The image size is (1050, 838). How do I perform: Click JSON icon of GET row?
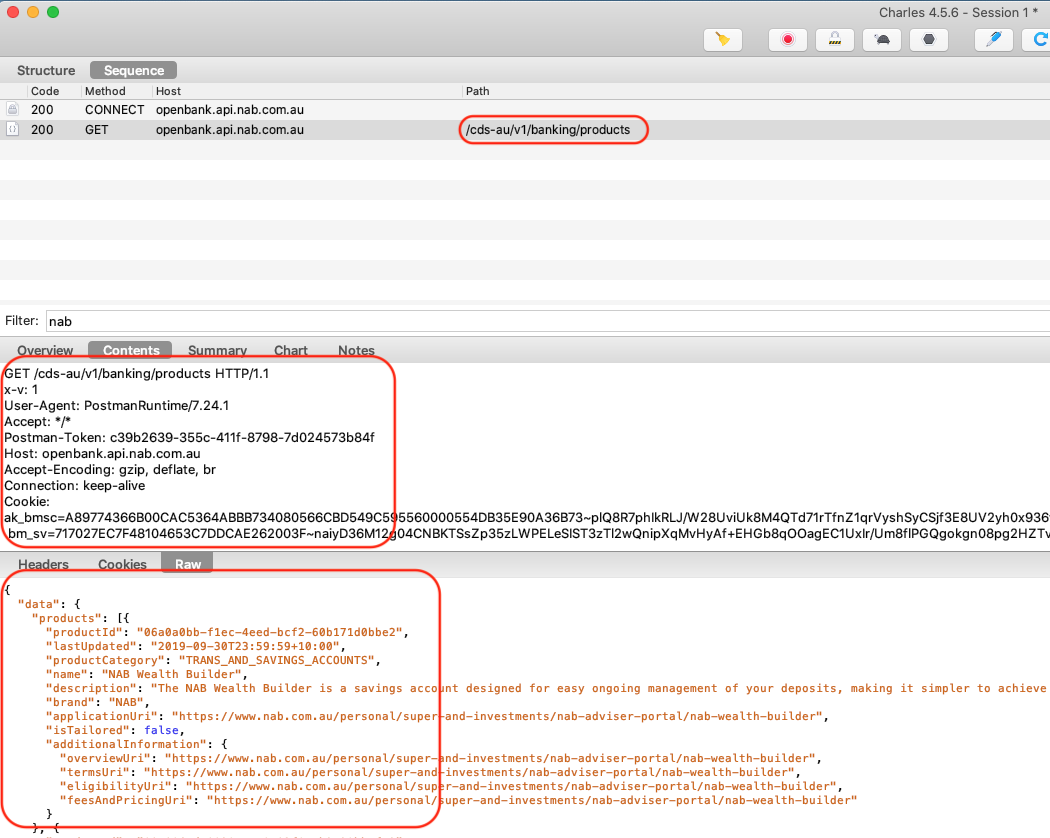(x=12, y=129)
